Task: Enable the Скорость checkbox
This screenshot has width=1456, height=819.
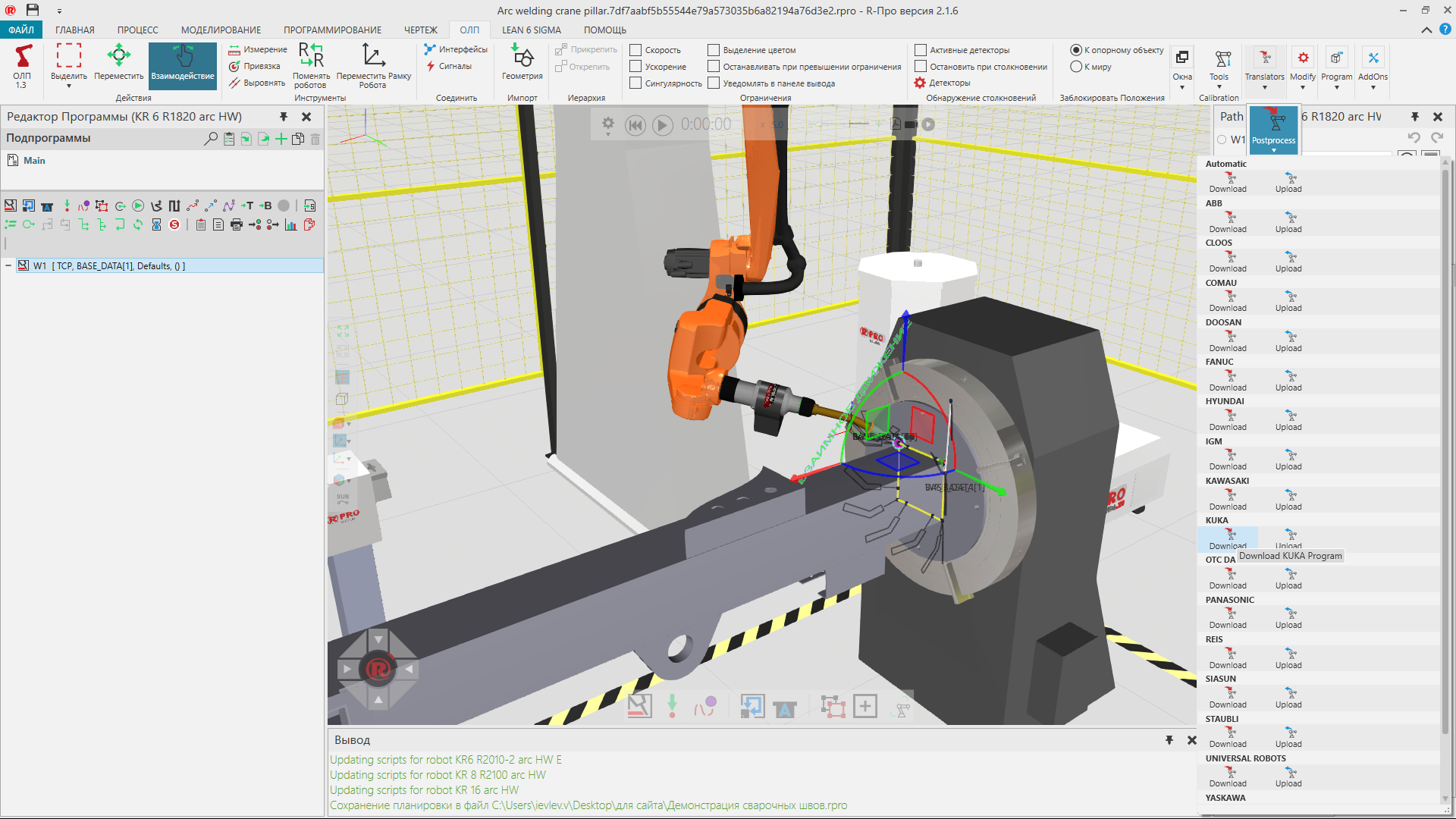Action: (x=635, y=50)
